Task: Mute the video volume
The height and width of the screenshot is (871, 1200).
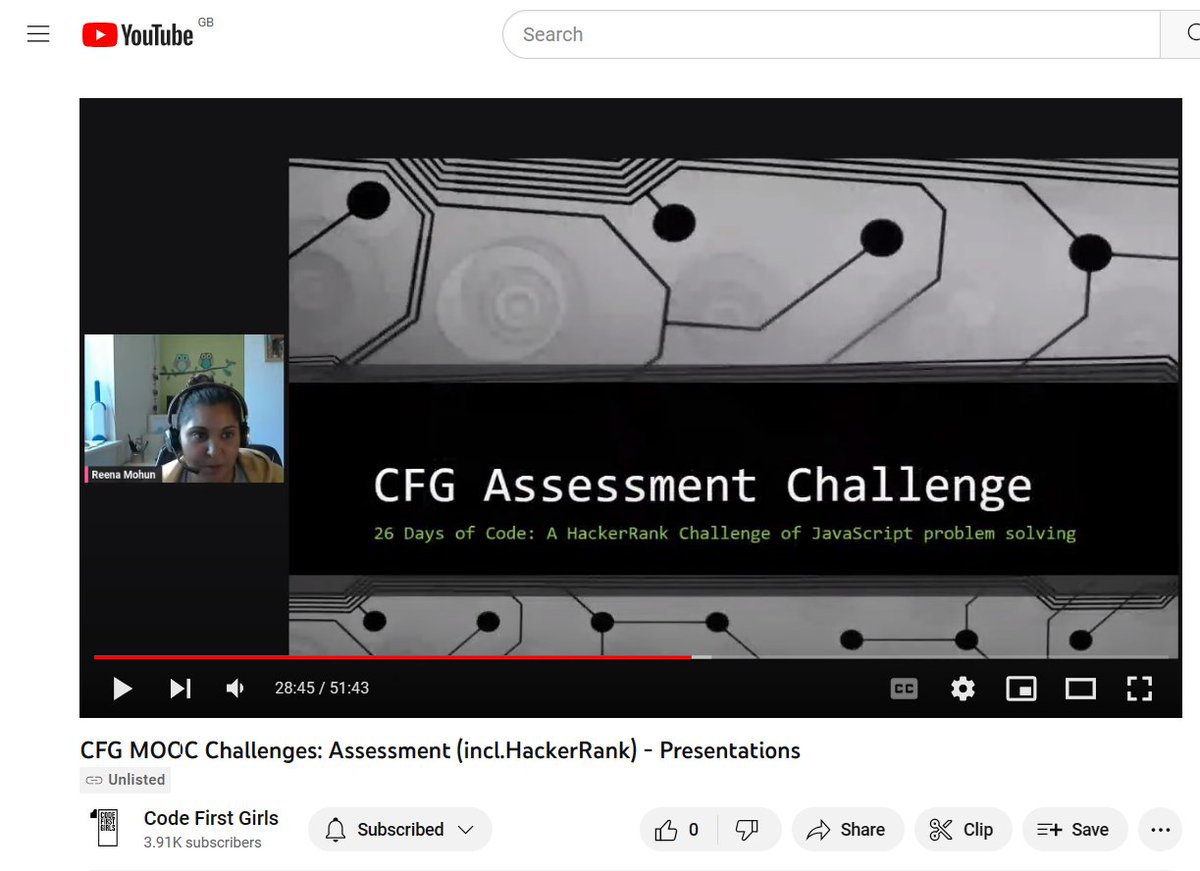Action: click(x=235, y=688)
